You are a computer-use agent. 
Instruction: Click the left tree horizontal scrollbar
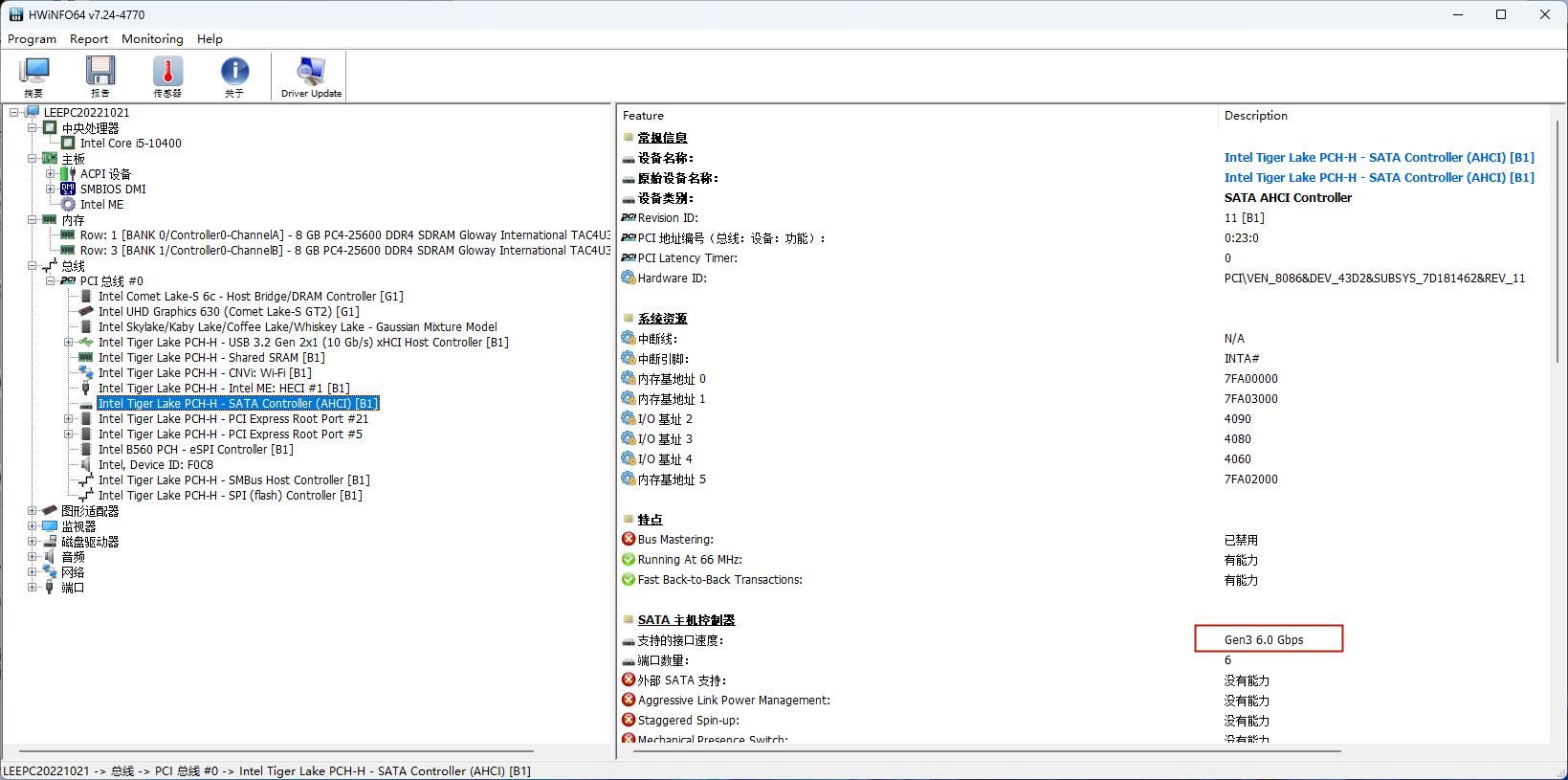click(x=276, y=751)
